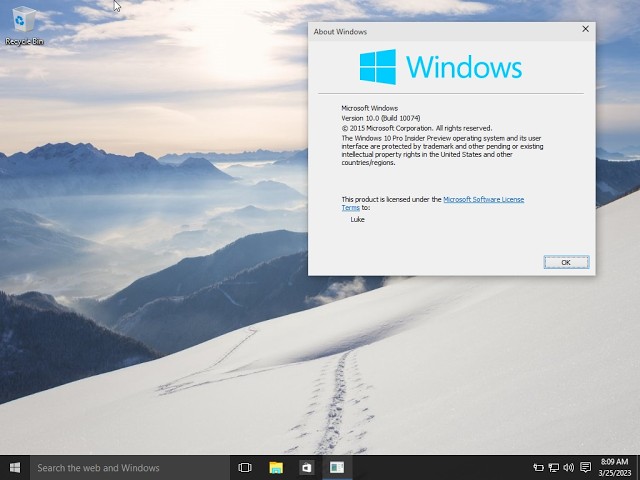
Task: Click the Microsoft Windows text line
Action: 370,108
